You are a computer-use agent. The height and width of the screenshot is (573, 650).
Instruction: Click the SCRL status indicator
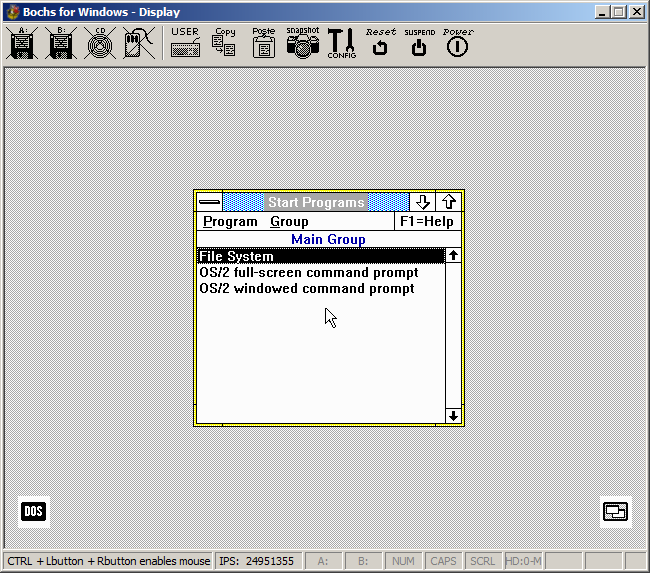click(x=483, y=561)
